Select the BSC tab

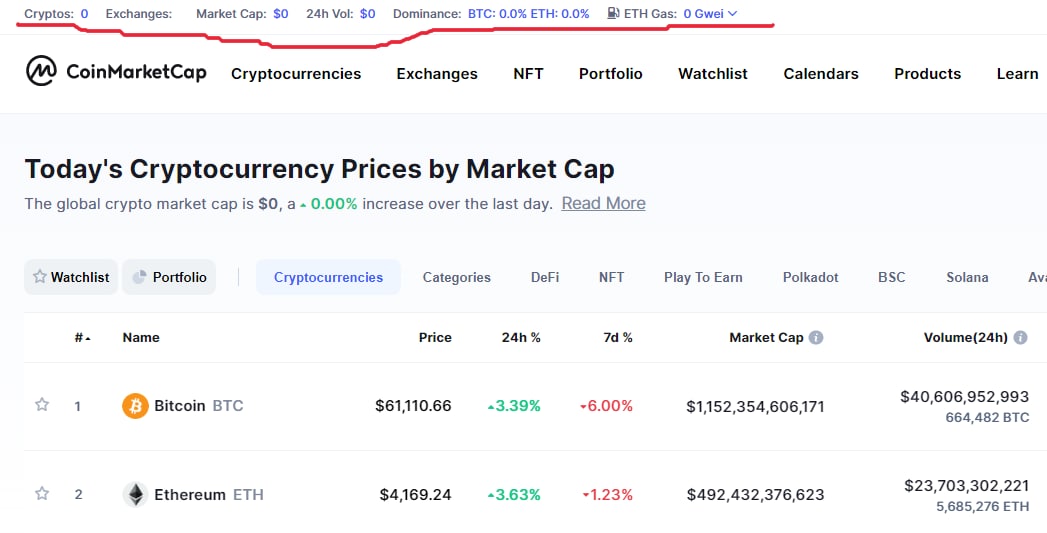[x=892, y=277]
